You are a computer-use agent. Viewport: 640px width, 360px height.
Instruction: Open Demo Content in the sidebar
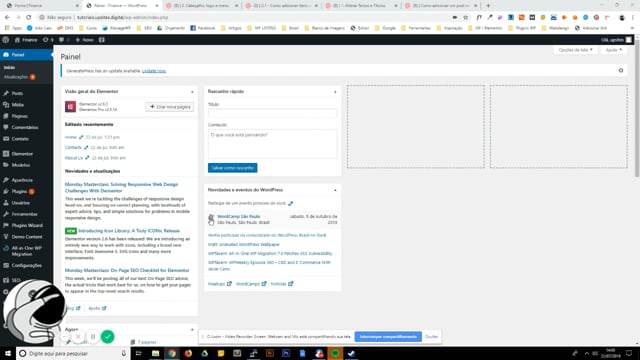(27, 237)
